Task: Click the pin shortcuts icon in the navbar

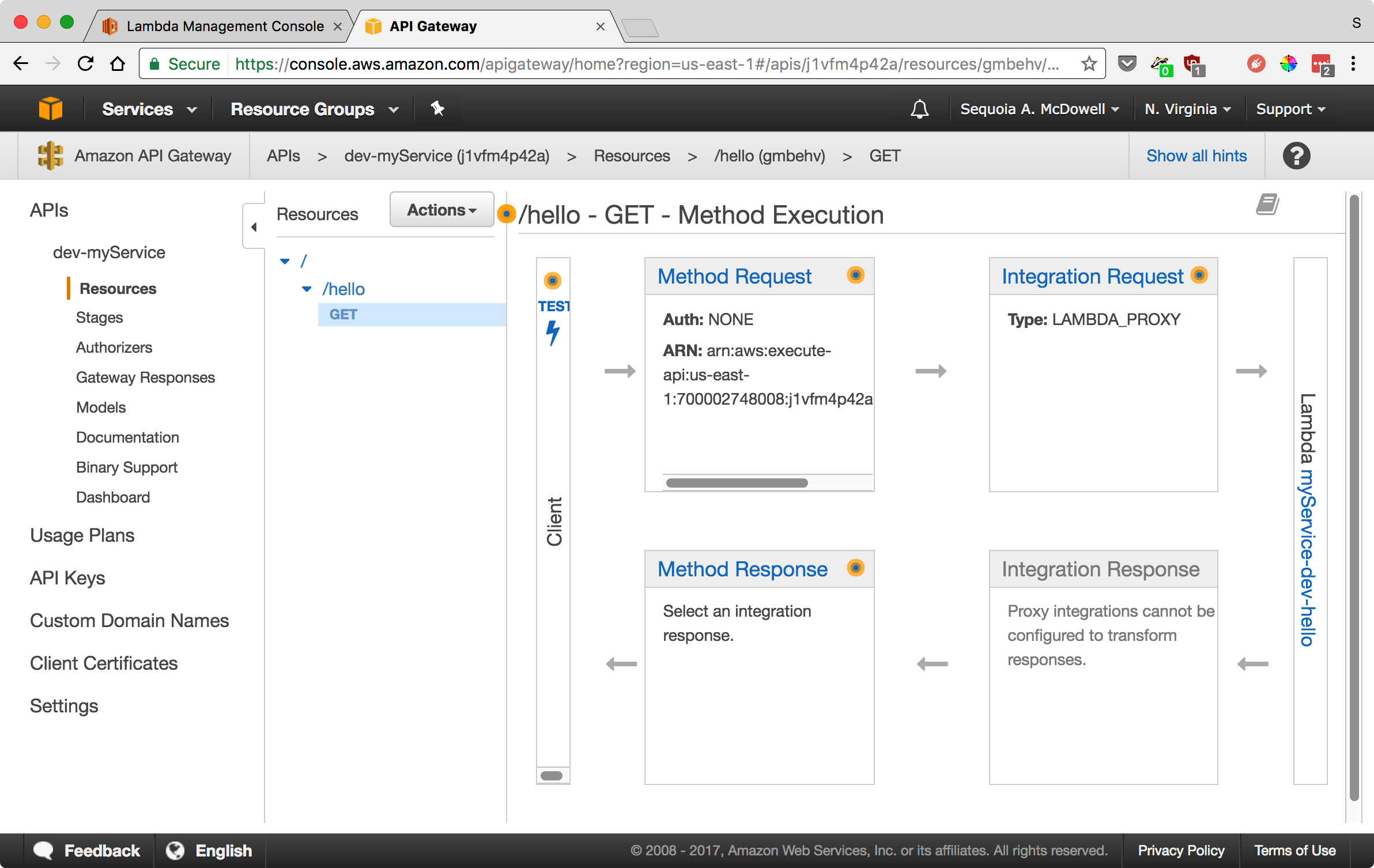Action: (x=437, y=108)
